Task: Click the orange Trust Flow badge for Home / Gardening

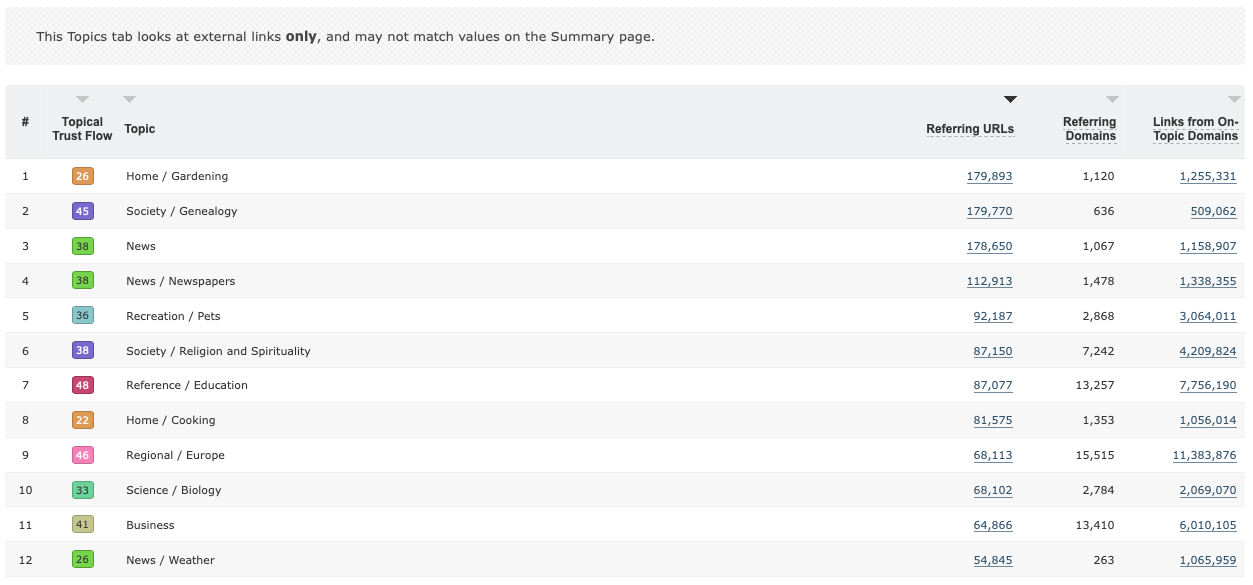Action: click(x=83, y=176)
